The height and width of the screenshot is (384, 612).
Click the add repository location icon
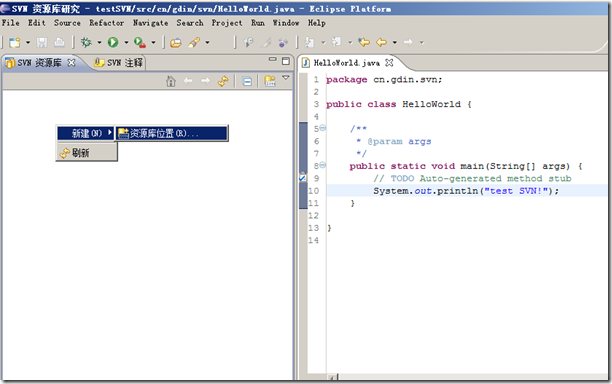(x=270, y=81)
